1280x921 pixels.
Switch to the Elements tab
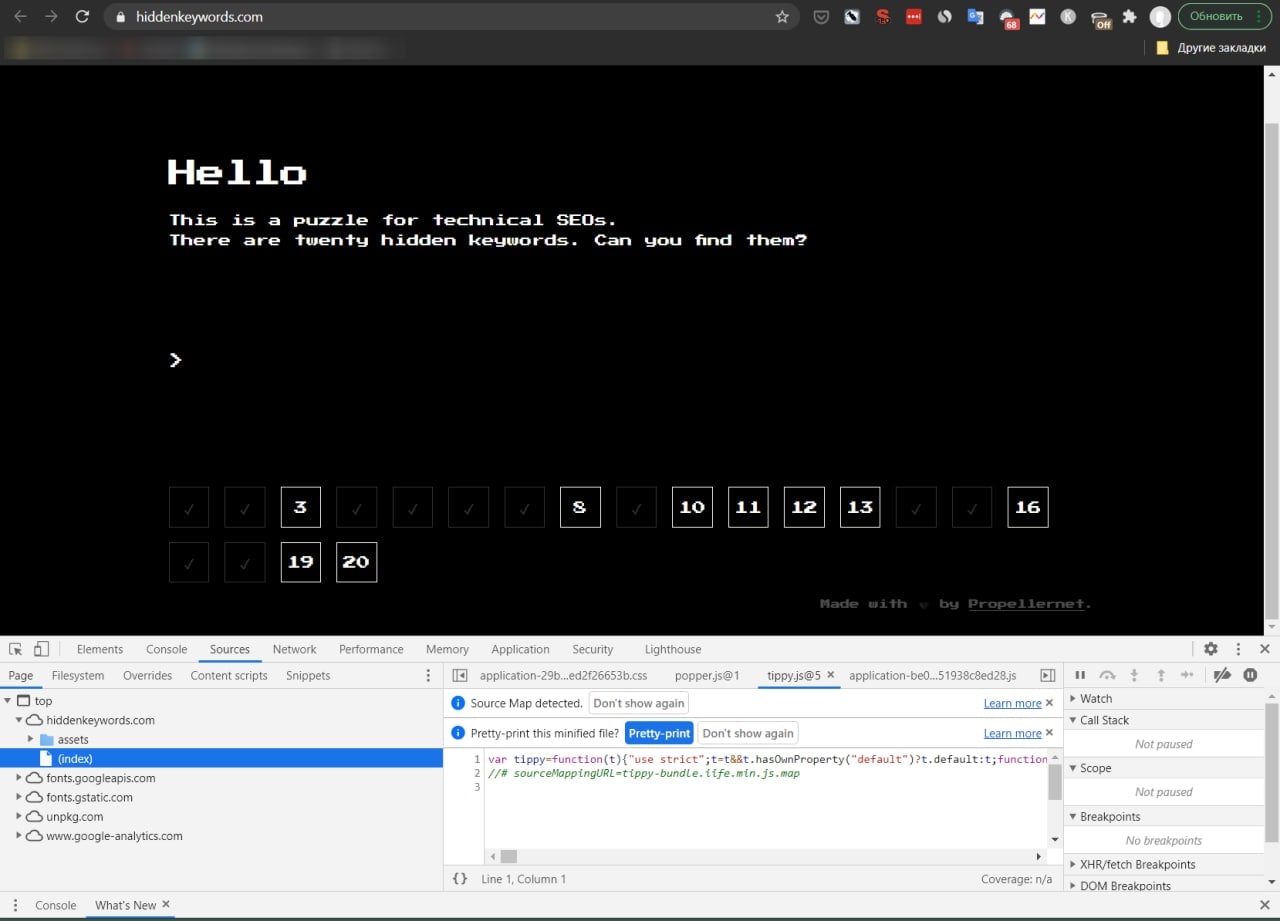[100, 649]
